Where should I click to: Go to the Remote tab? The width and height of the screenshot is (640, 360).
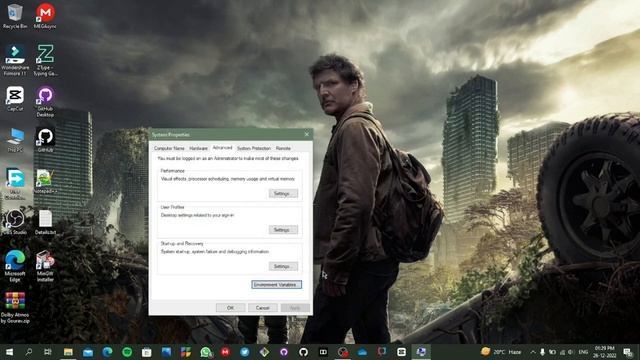tap(283, 148)
